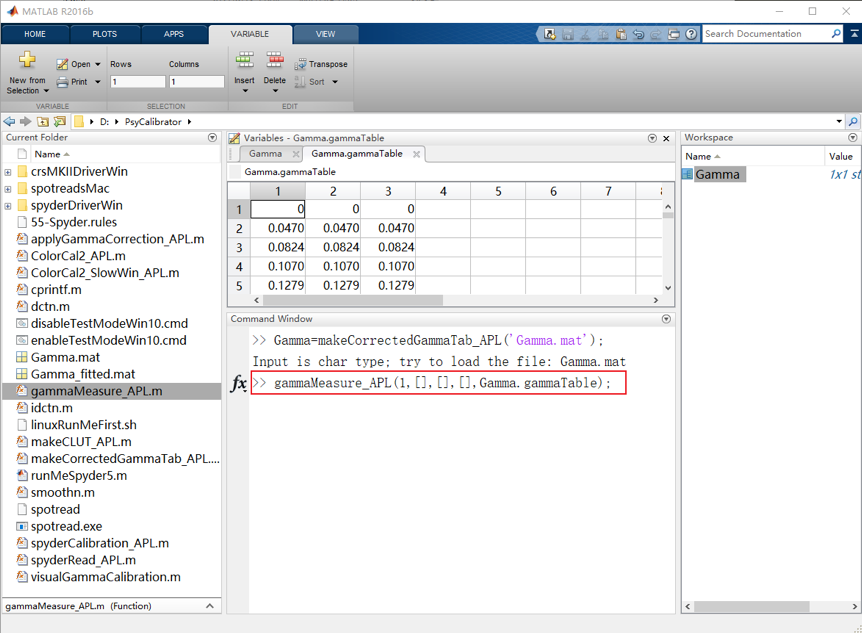The height and width of the screenshot is (633, 862).
Task: Open the New from Selection dropdown arrow
Action: pos(46,91)
